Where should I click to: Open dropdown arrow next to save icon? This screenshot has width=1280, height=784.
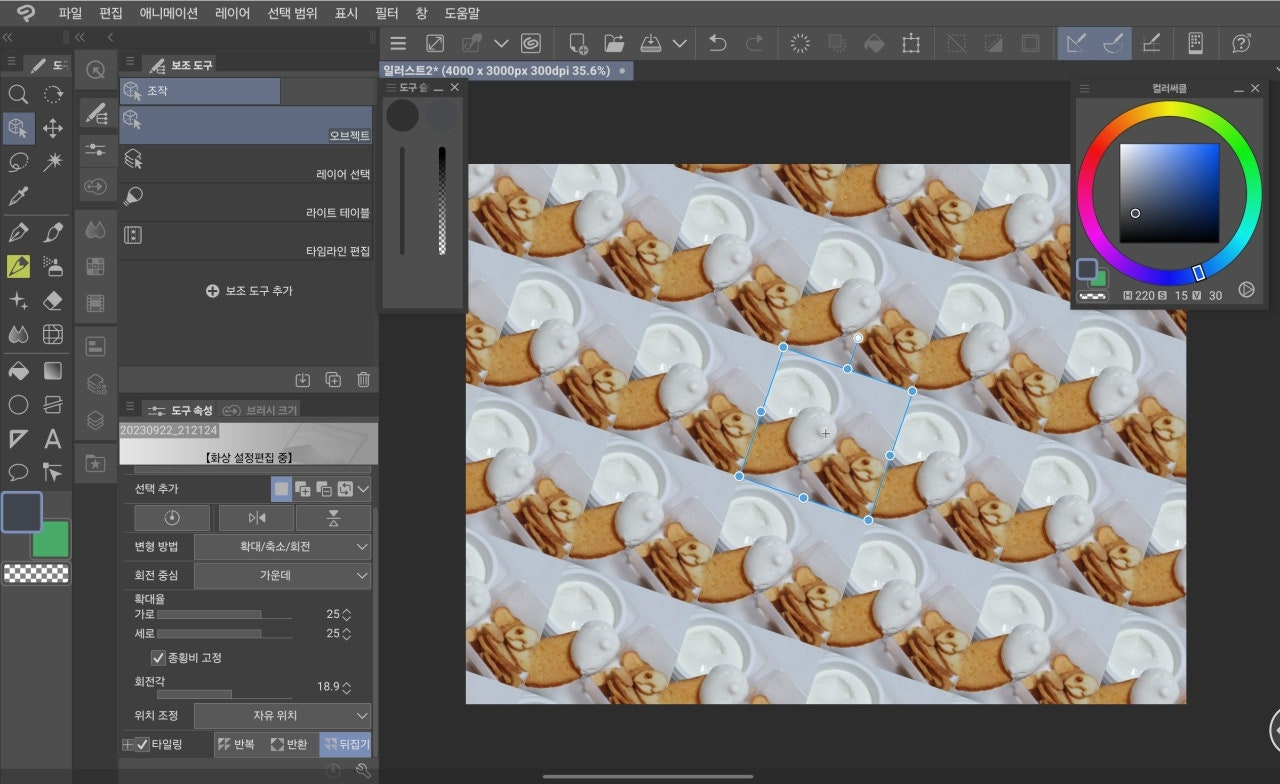pyautogui.click(x=680, y=43)
